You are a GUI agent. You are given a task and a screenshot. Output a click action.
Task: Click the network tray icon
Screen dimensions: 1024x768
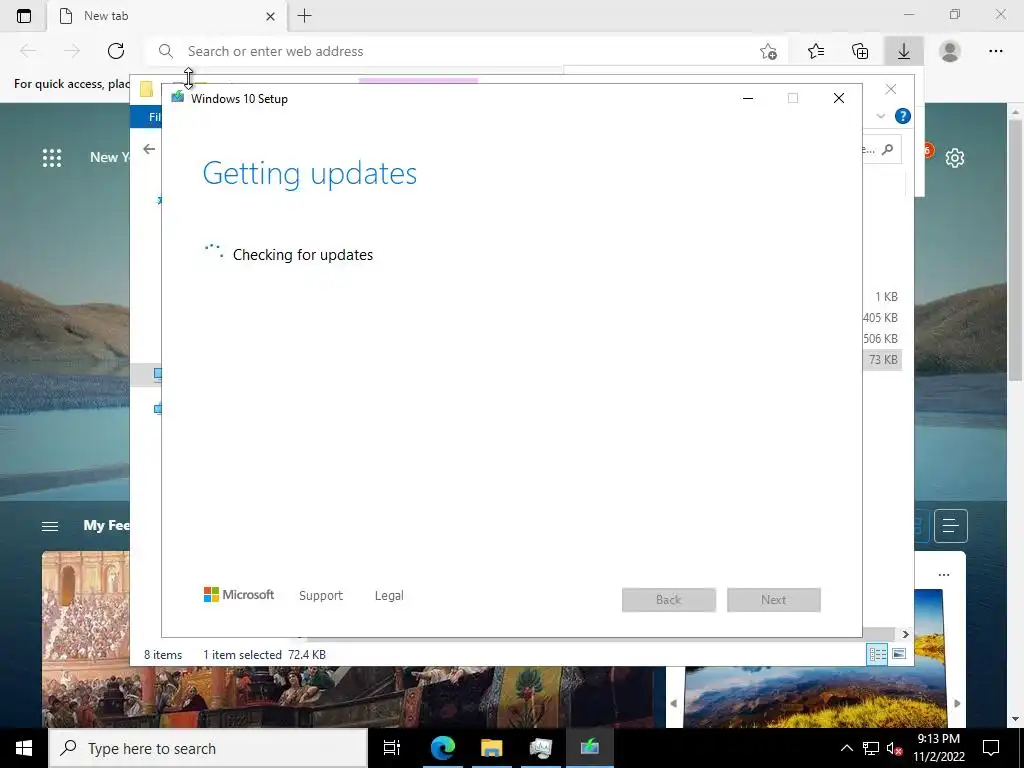[x=871, y=748]
